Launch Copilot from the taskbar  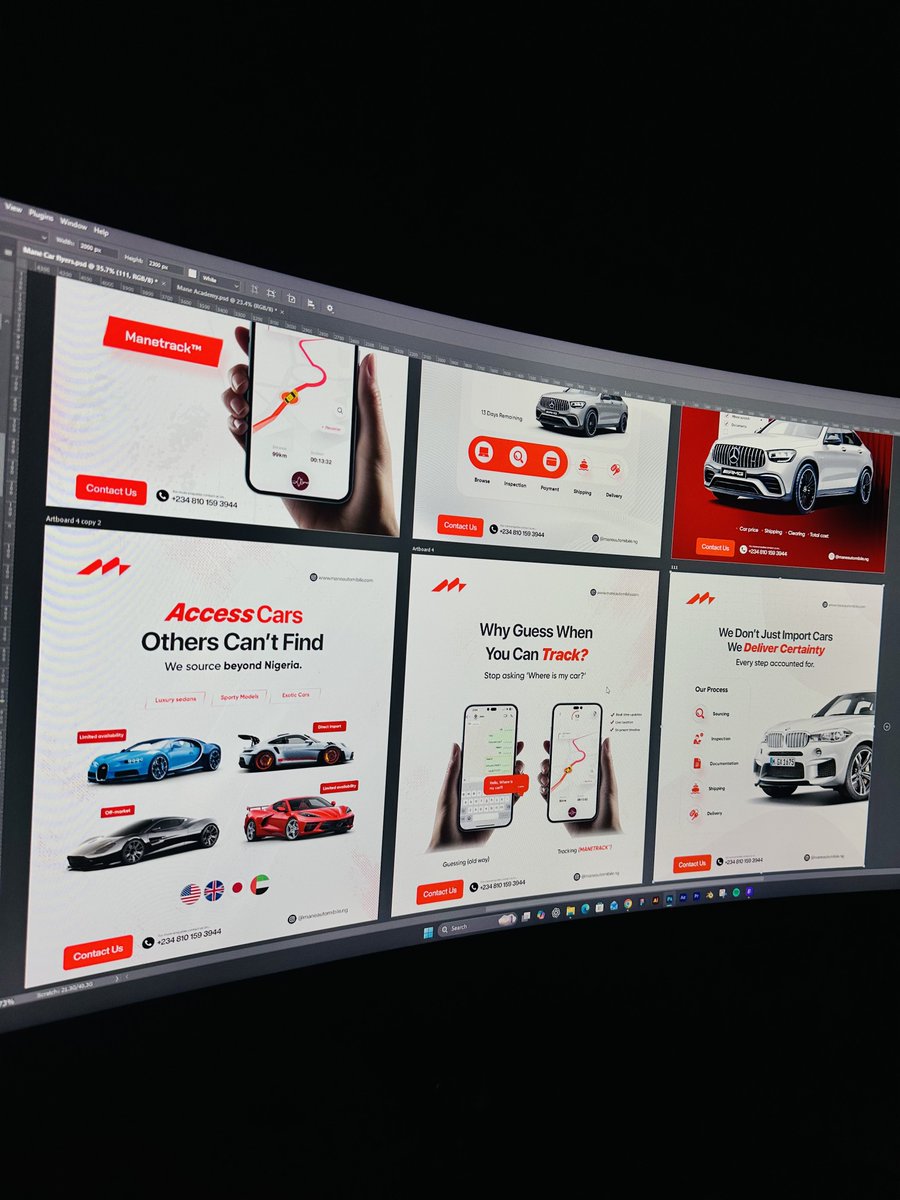click(x=541, y=914)
